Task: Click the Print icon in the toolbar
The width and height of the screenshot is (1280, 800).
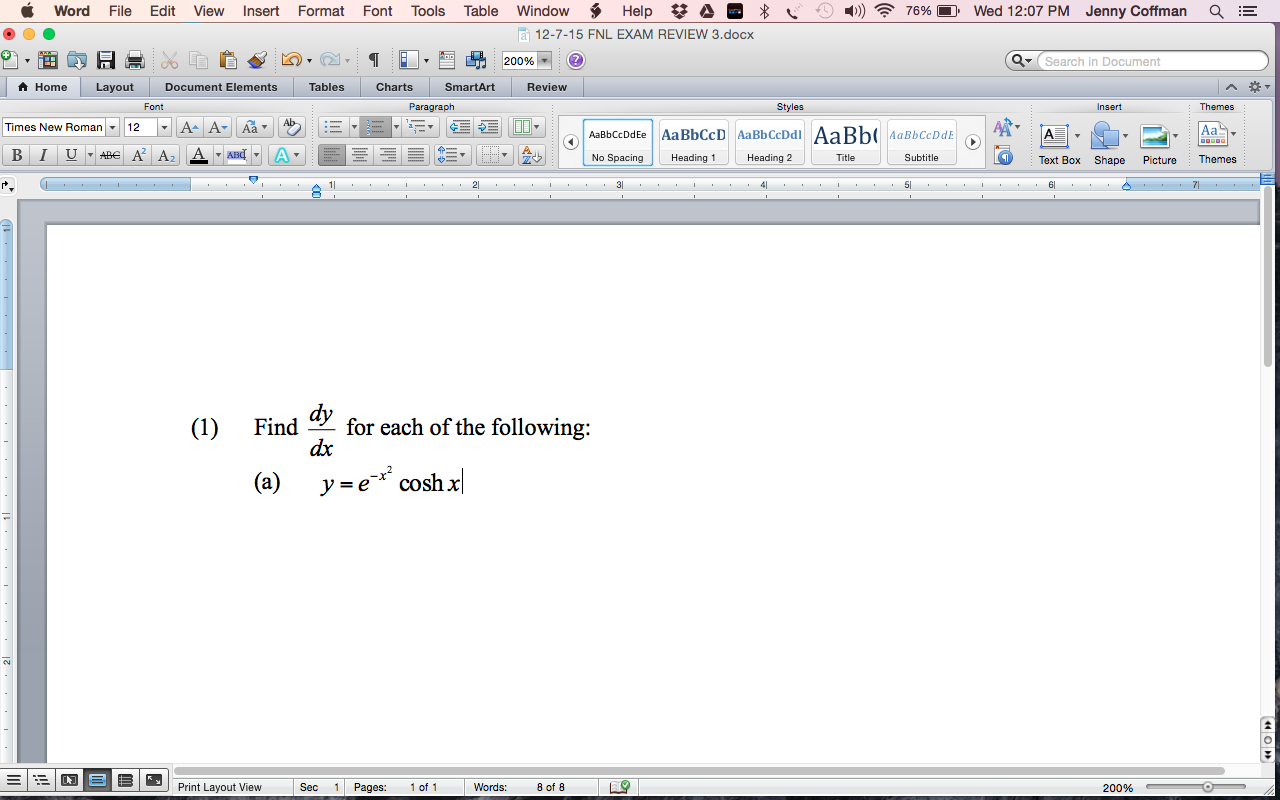Action: (x=133, y=60)
